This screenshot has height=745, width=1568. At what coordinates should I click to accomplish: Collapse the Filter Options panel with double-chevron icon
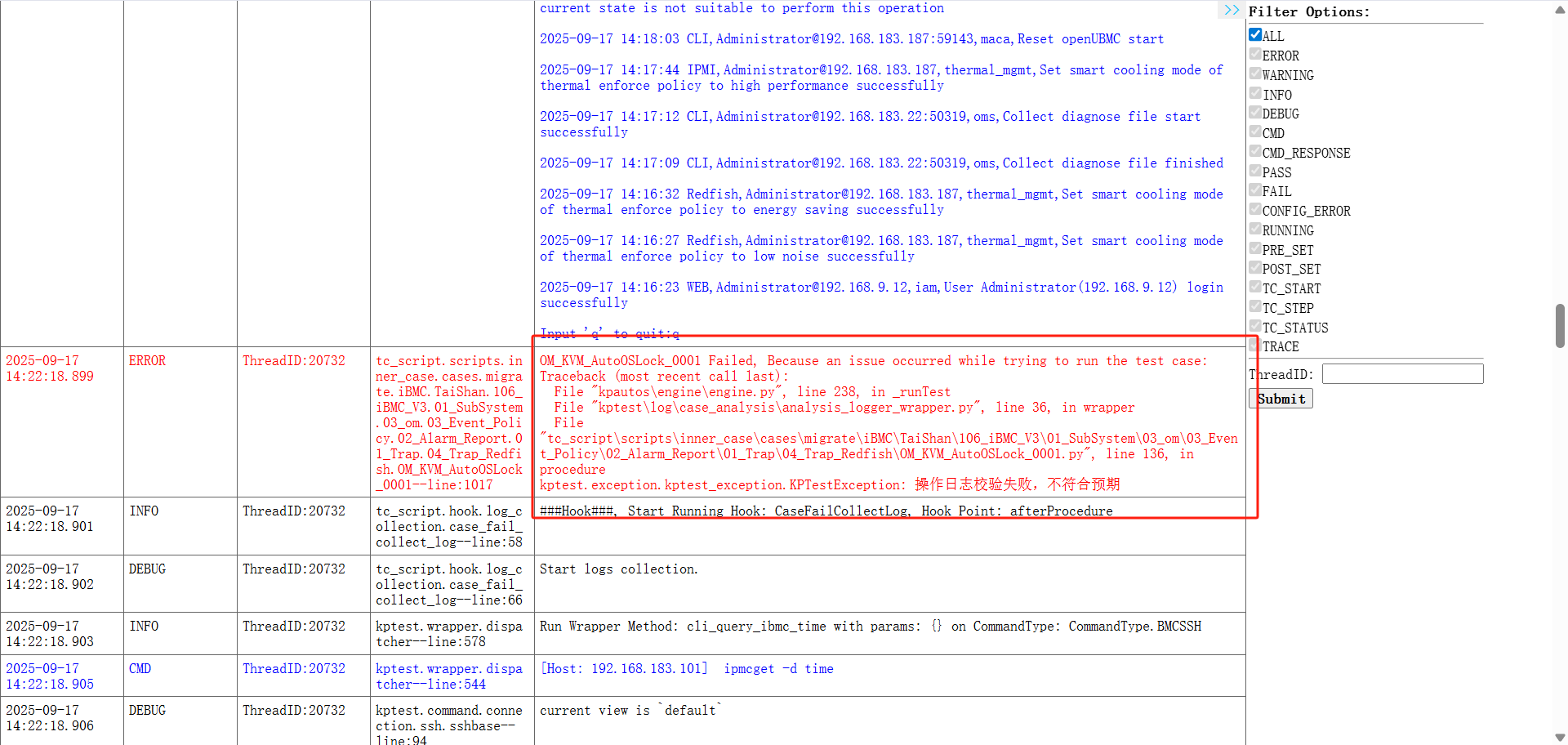[x=1232, y=11]
